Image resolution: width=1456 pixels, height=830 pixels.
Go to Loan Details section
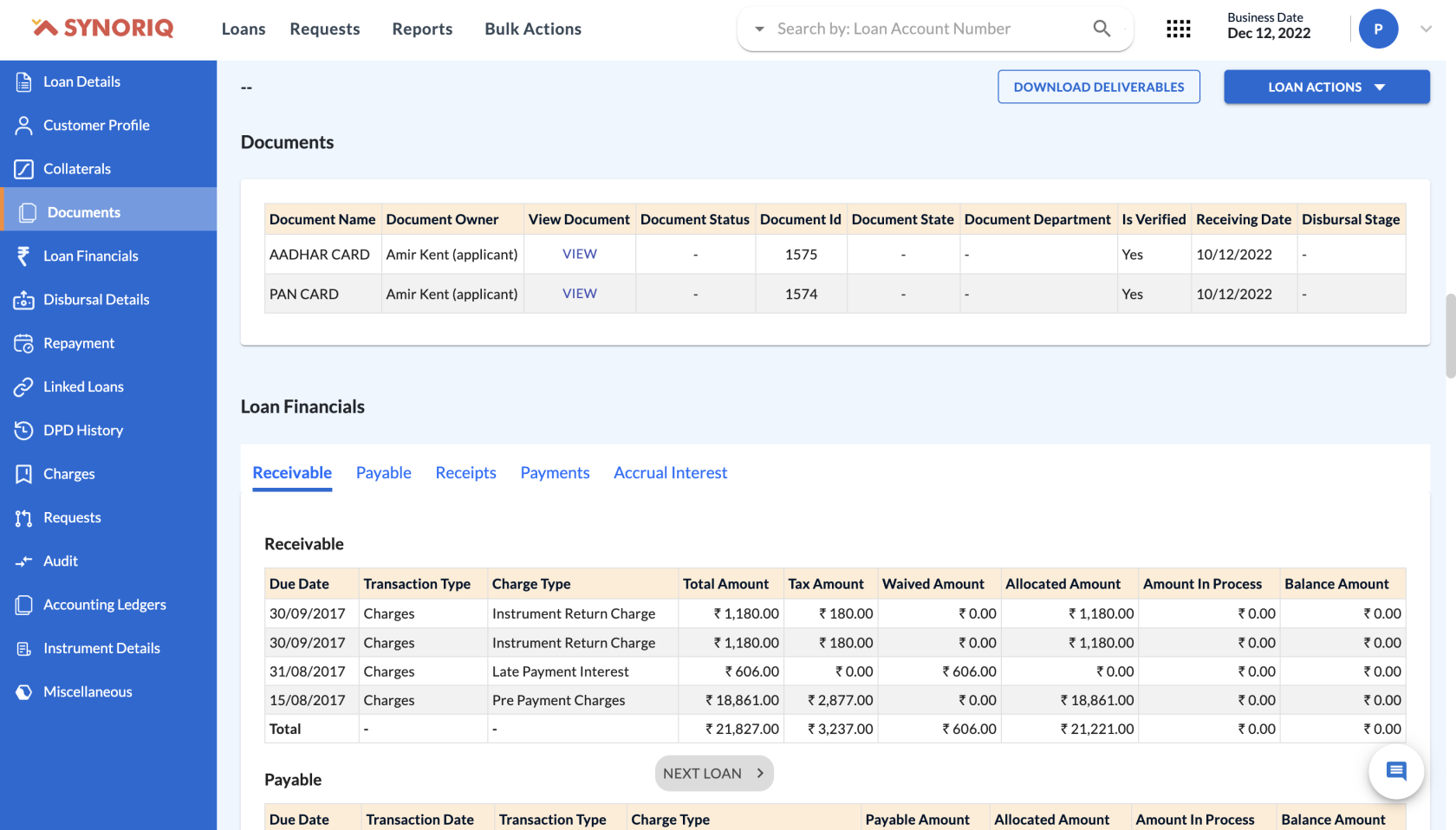[x=82, y=81]
